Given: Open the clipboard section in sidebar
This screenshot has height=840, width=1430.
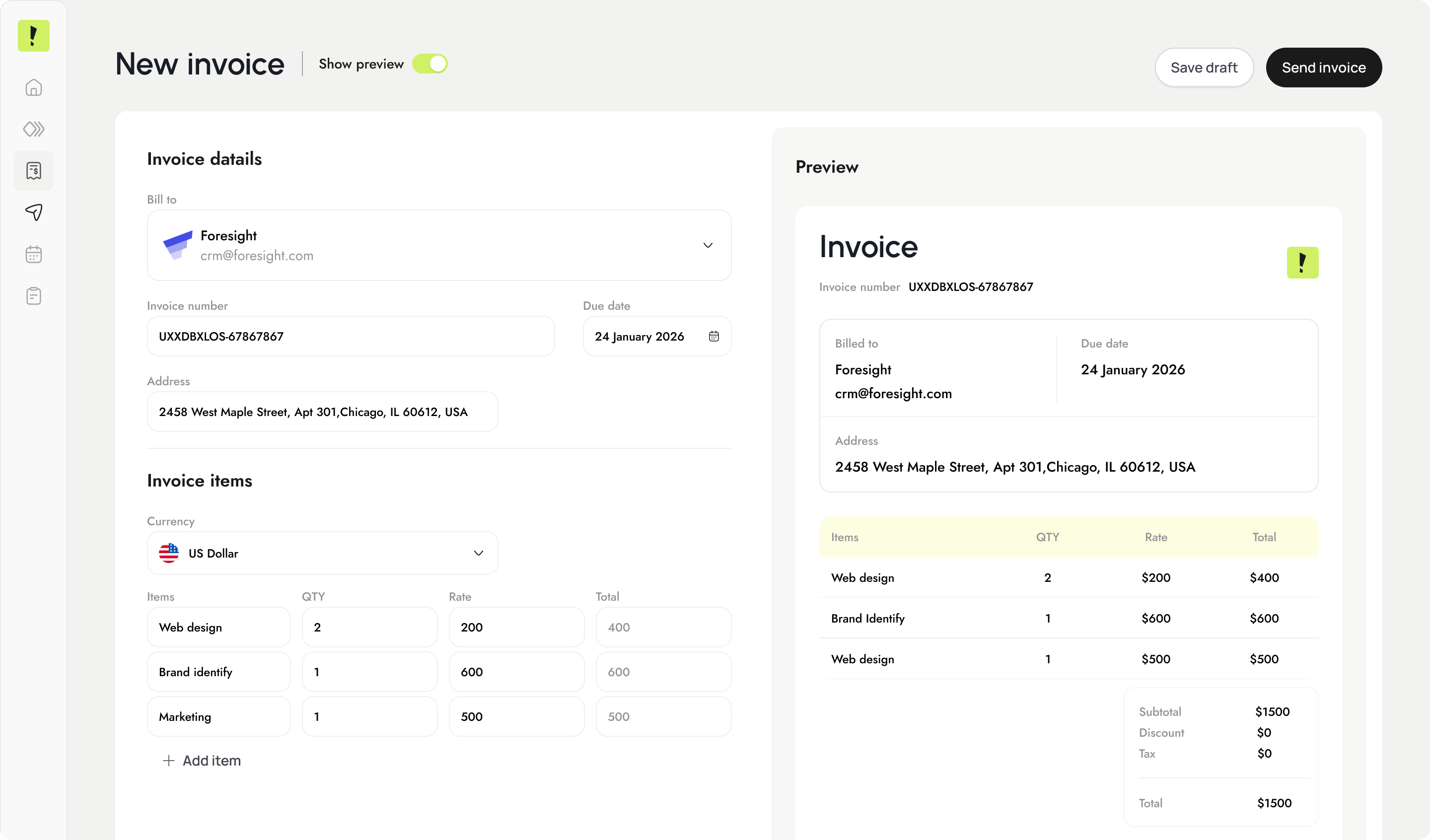Looking at the screenshot, I should point(33,296).
